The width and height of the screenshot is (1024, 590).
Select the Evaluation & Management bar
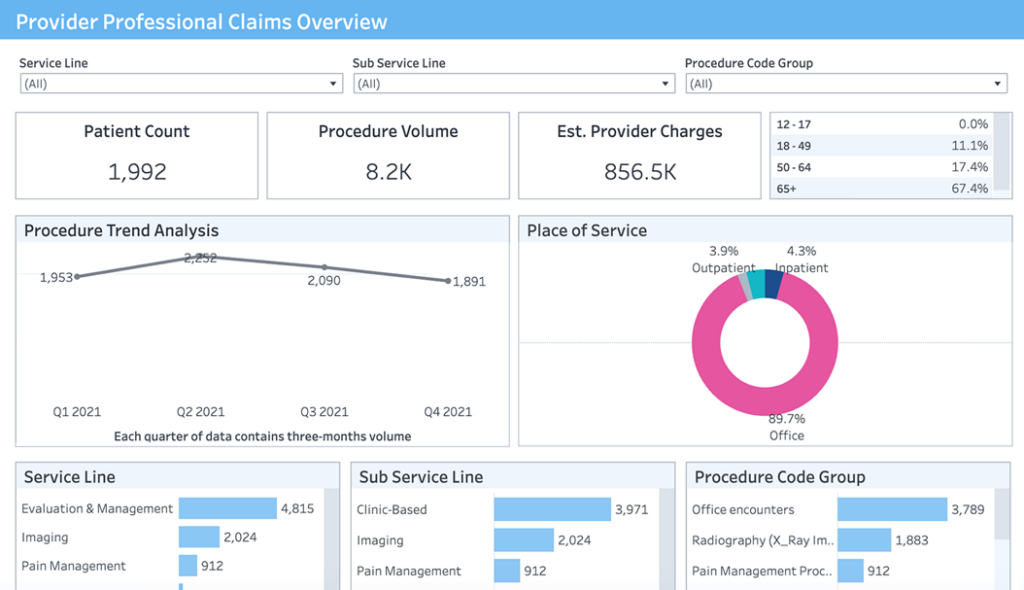coord(227,508)
